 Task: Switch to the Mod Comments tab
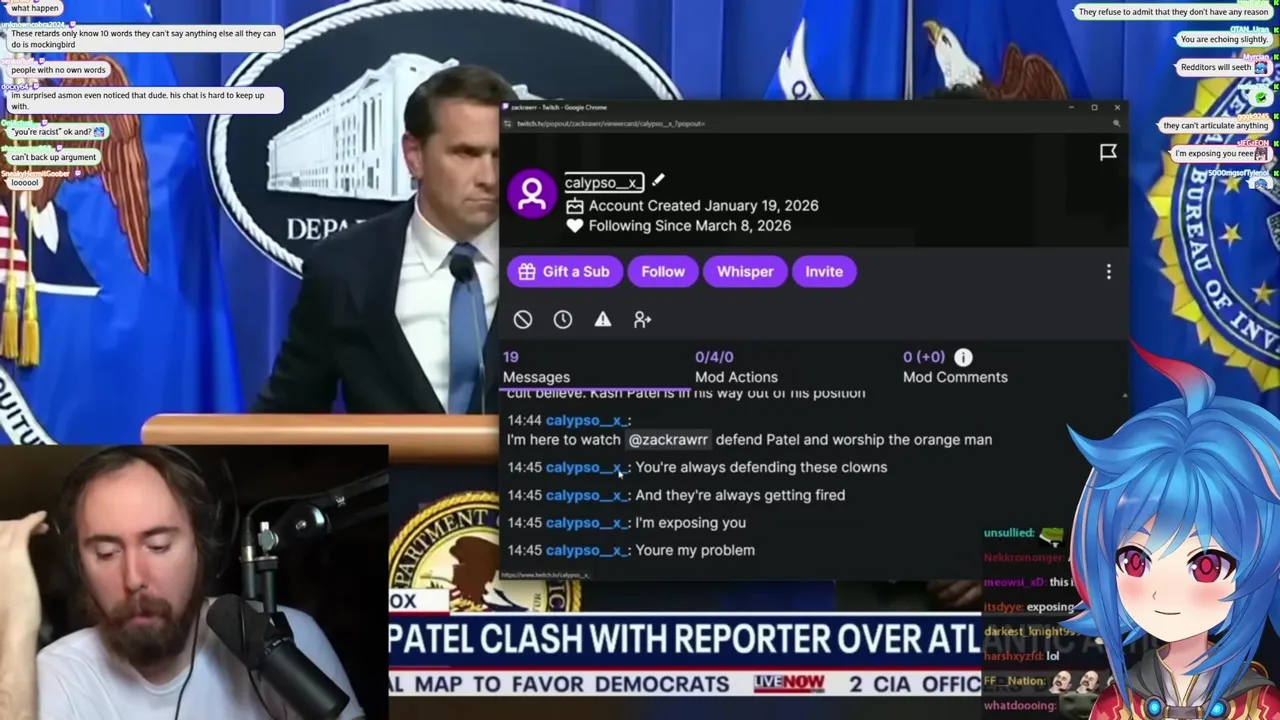[x=955, y=367]
